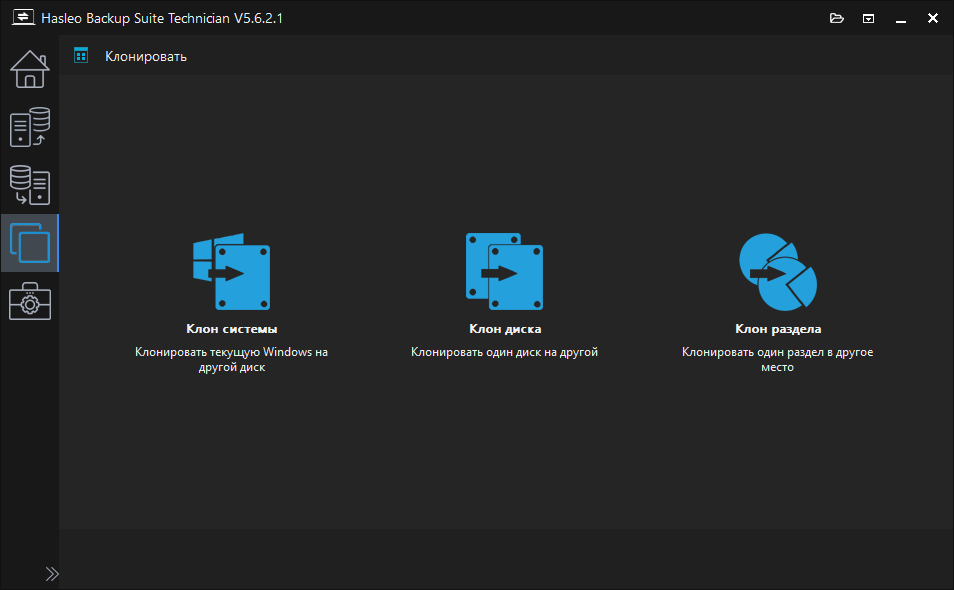Click the Disk Clone icon
This screenshot has width=954, height=590.
(504, 272)
